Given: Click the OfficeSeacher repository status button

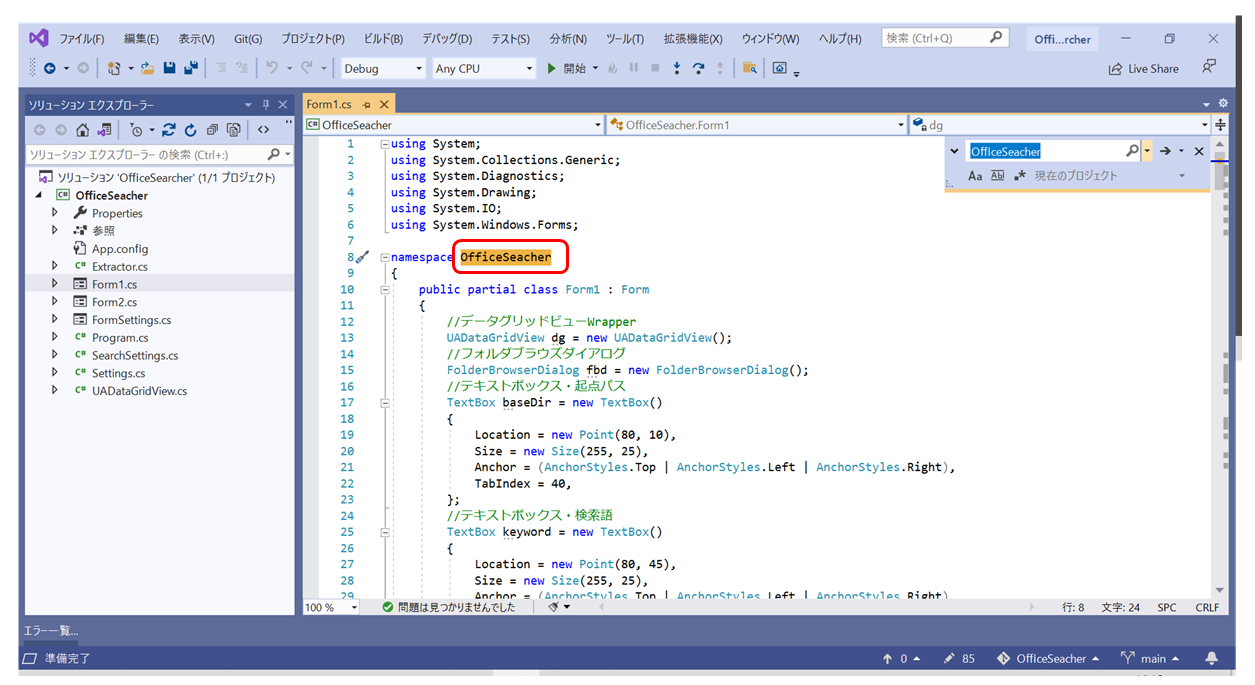Looking at the screenshot, I should pos(1048,659).
